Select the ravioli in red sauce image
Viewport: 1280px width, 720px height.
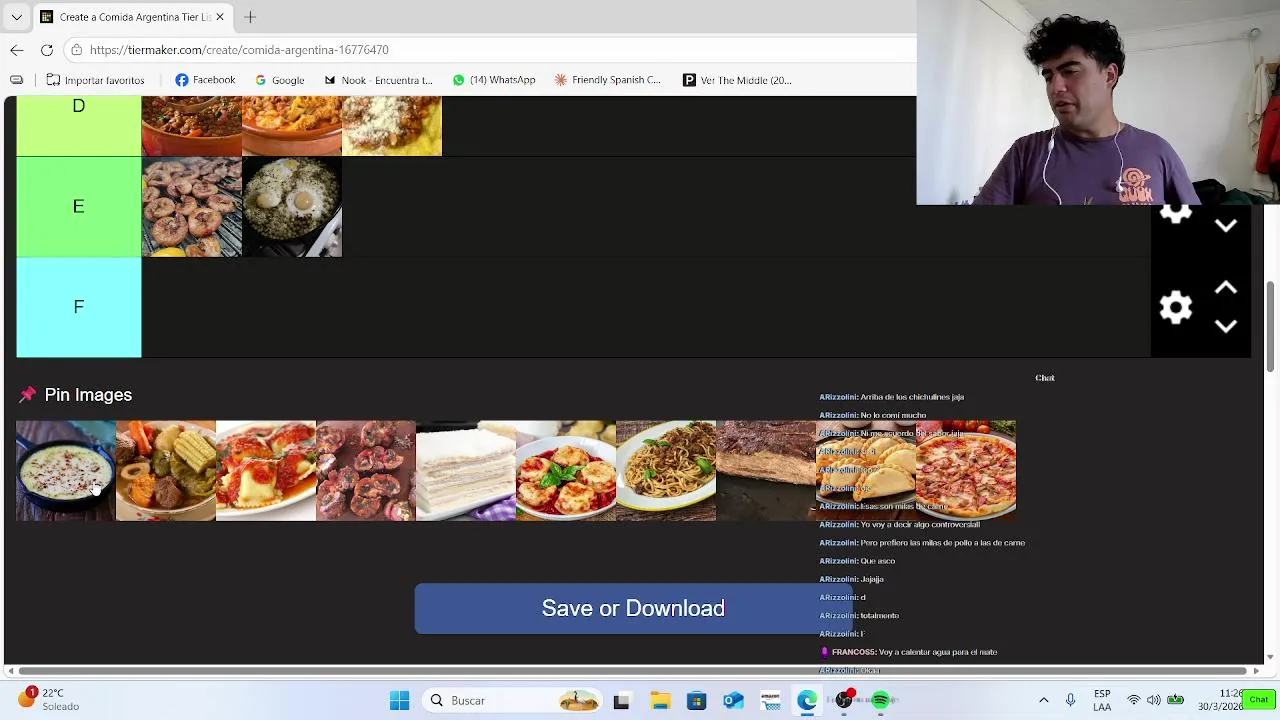click(x=266, y=471)
